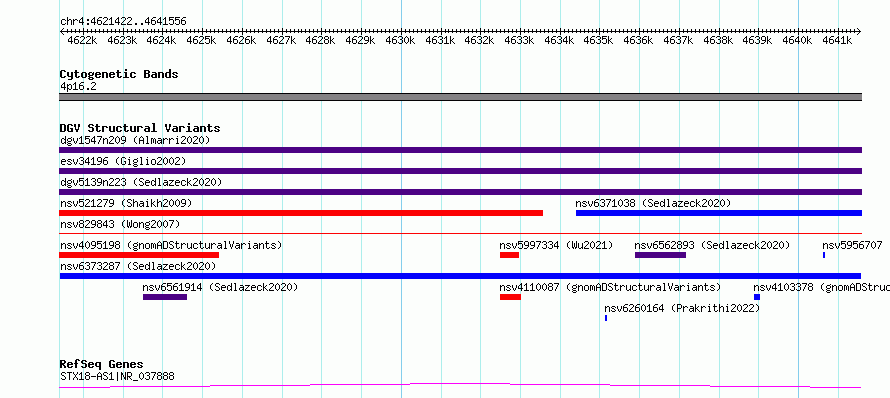Open the purple nsv6561914 (Sedlazeck2020) bar
Screen dimensions: 890x398
165,297
